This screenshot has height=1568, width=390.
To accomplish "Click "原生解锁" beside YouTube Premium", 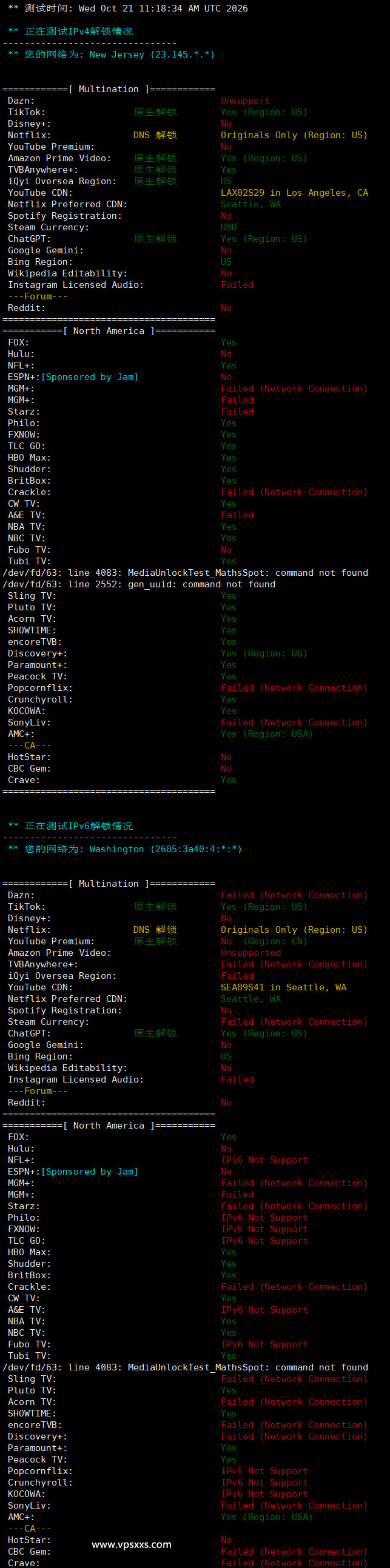I will click(155, 941).
